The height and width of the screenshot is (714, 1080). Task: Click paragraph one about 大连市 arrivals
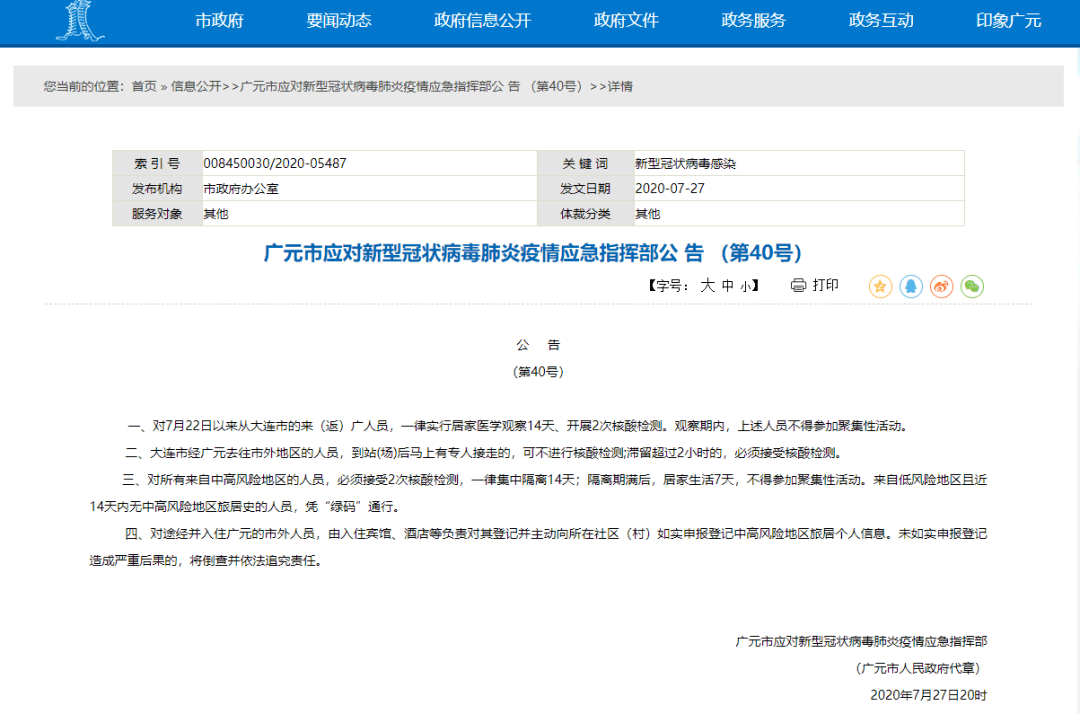518,426
